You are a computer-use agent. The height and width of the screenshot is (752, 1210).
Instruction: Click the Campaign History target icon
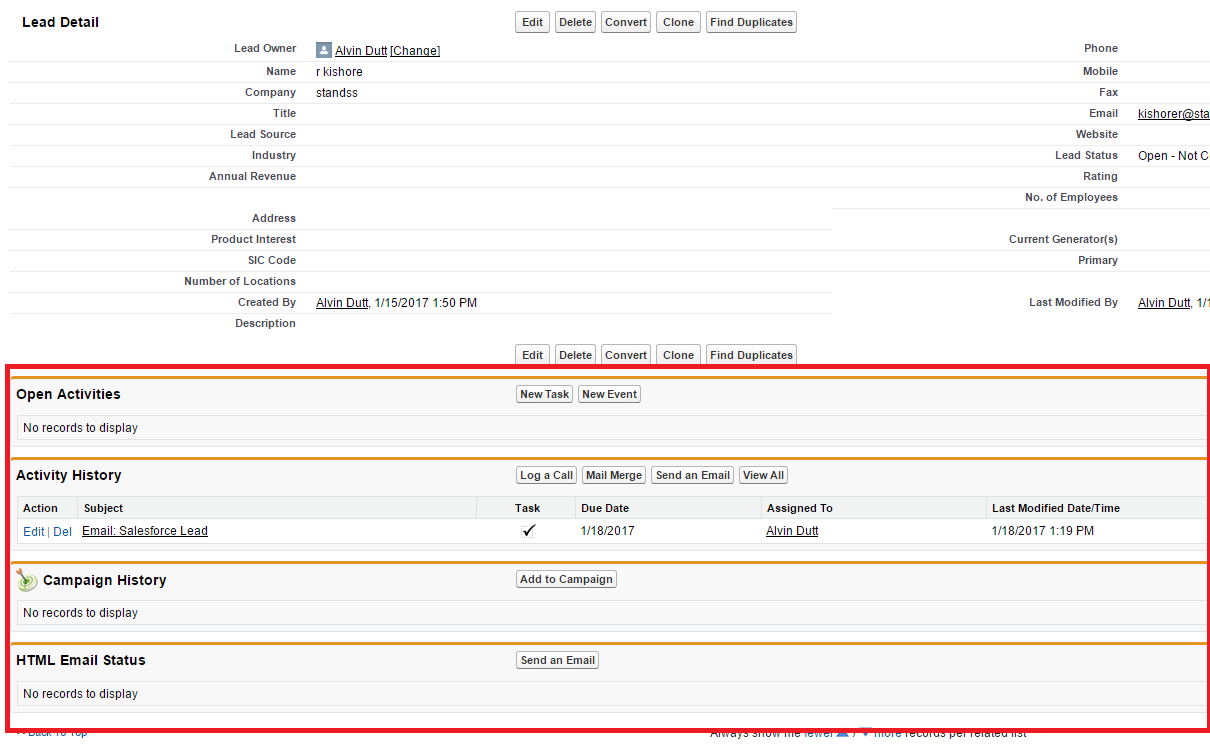27,580
